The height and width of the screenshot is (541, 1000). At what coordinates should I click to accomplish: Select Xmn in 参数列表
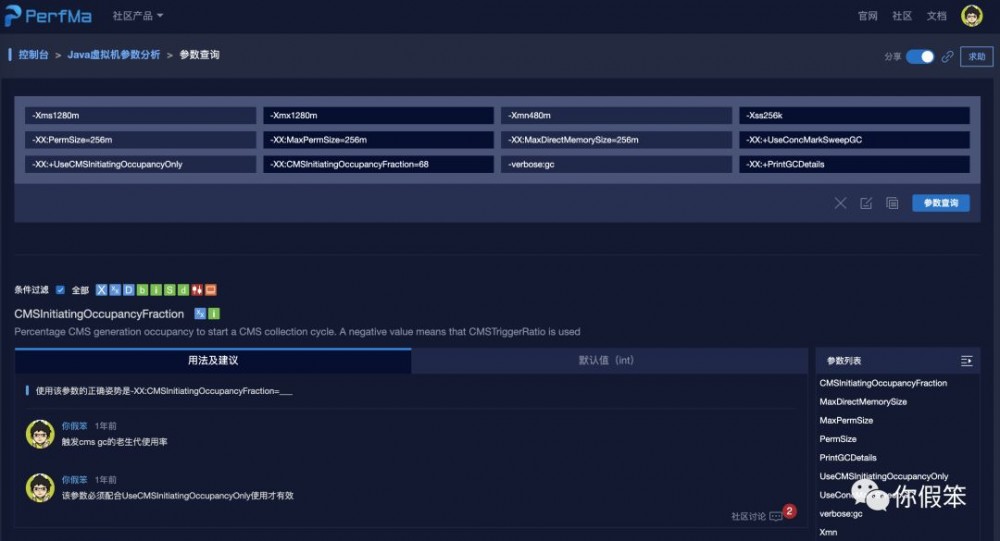[x=828, y=532]
